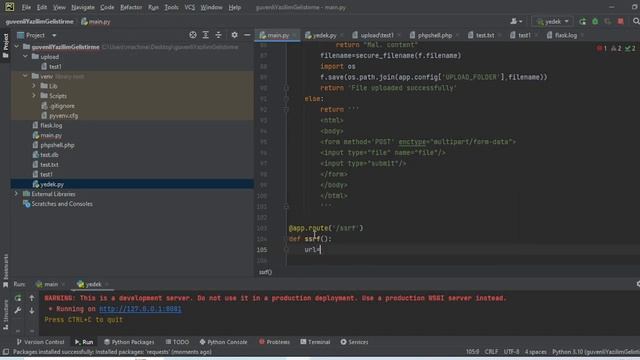
Task: Collapse the upload folder
Action: [x=25, y=57]
